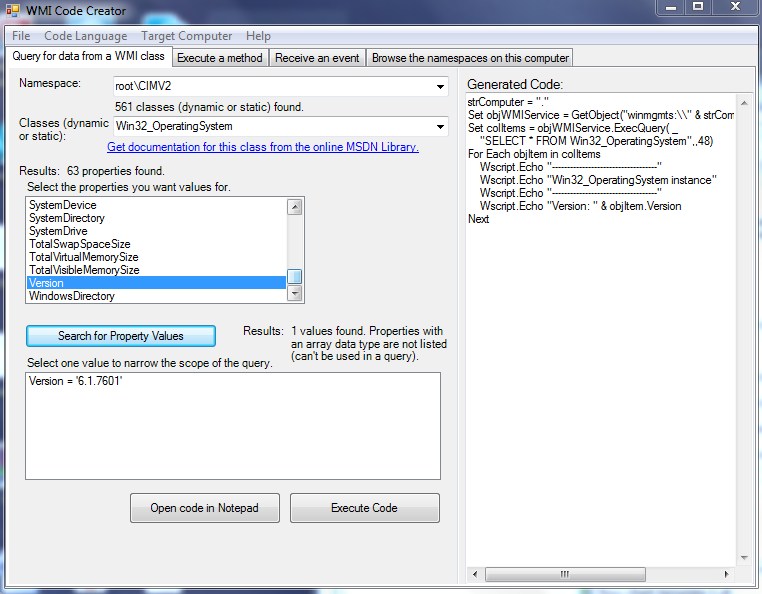Click generated code scroll down arrow

click(x=744, y=558)
